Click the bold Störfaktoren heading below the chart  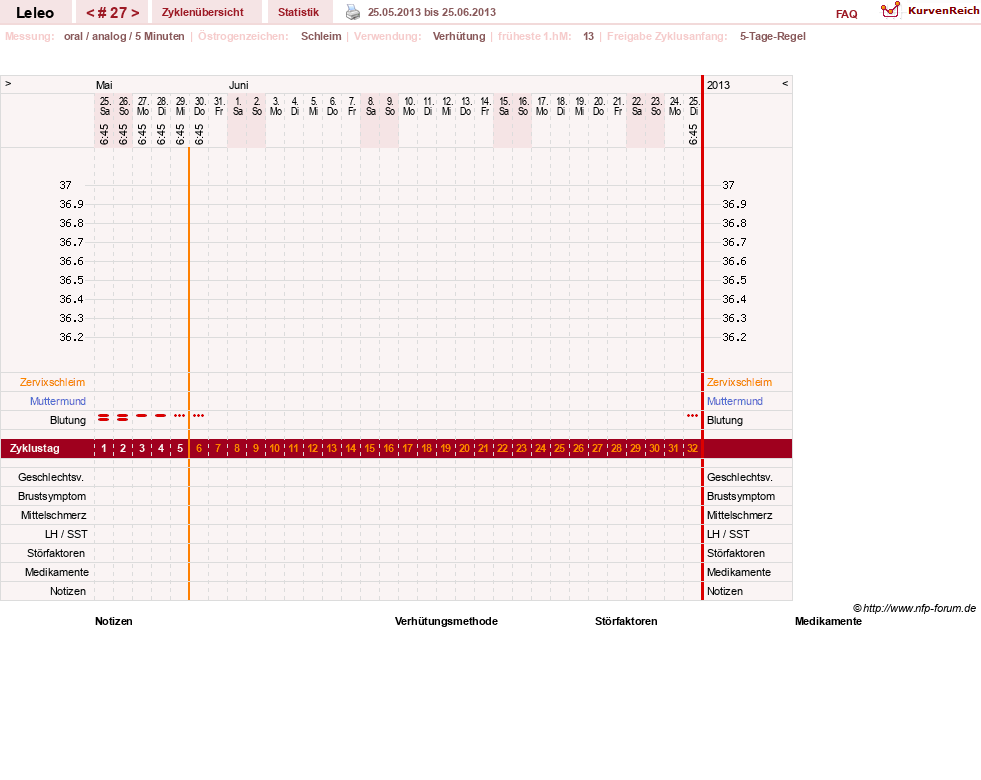(626, 621)
